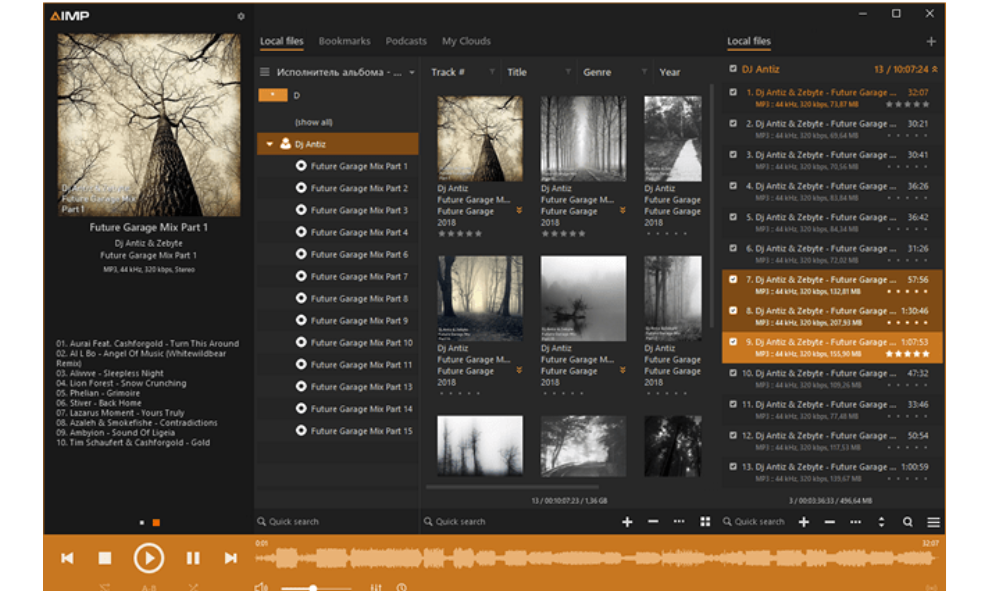Open the playlist hamburger menu

pyautogui.click(x=933, y=522)
